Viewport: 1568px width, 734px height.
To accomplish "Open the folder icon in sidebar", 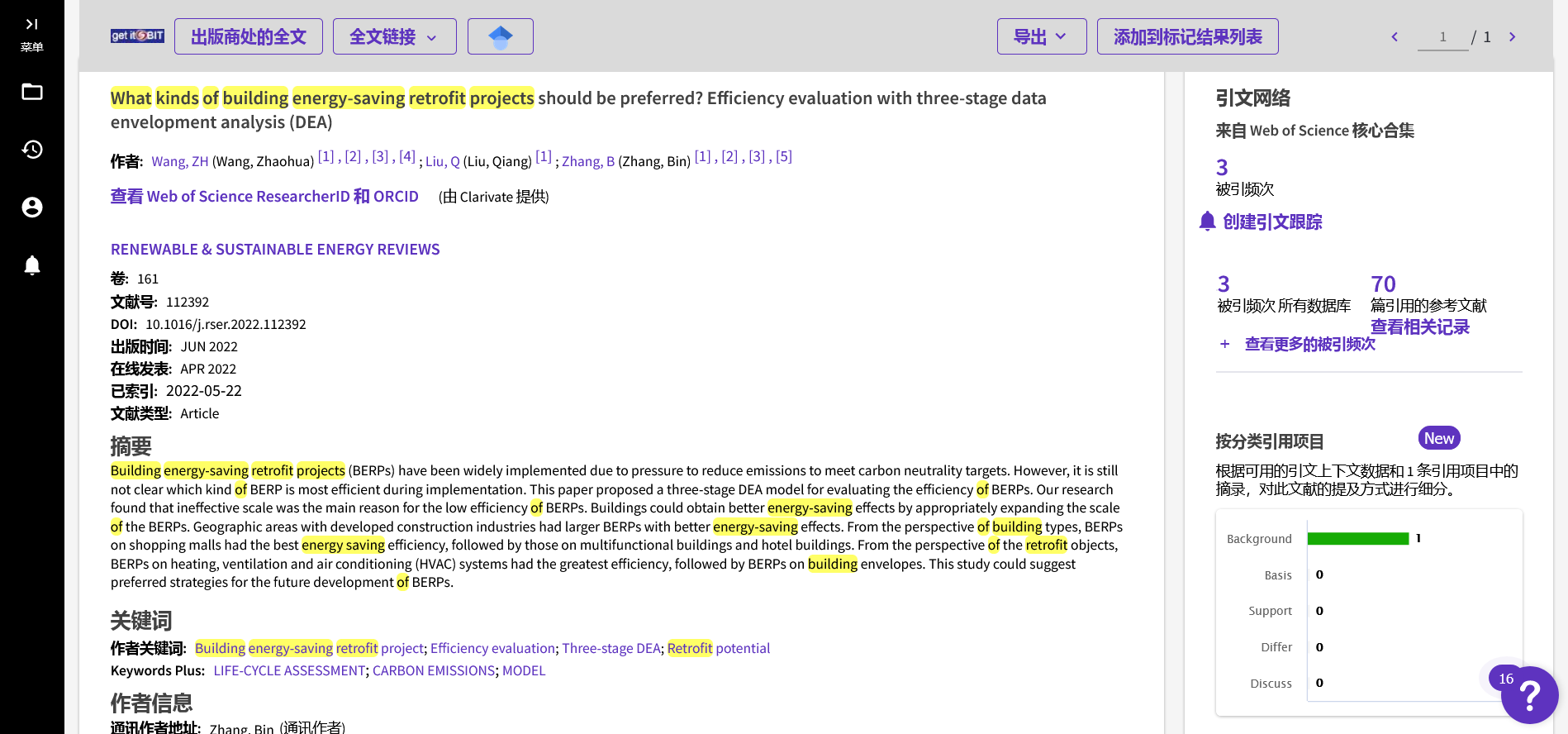I will pos(32,92).
